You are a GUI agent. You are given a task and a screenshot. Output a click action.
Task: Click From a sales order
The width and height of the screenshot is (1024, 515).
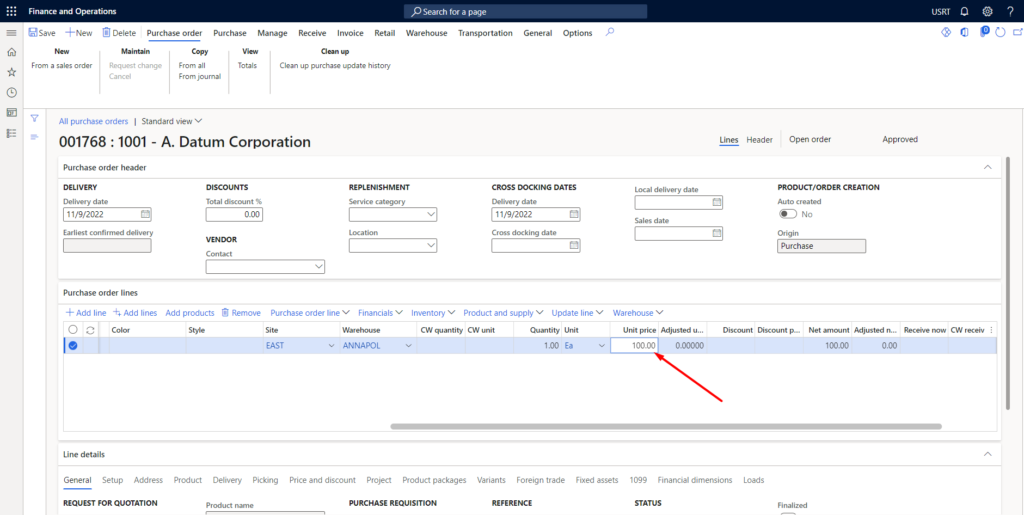point(62,65)
